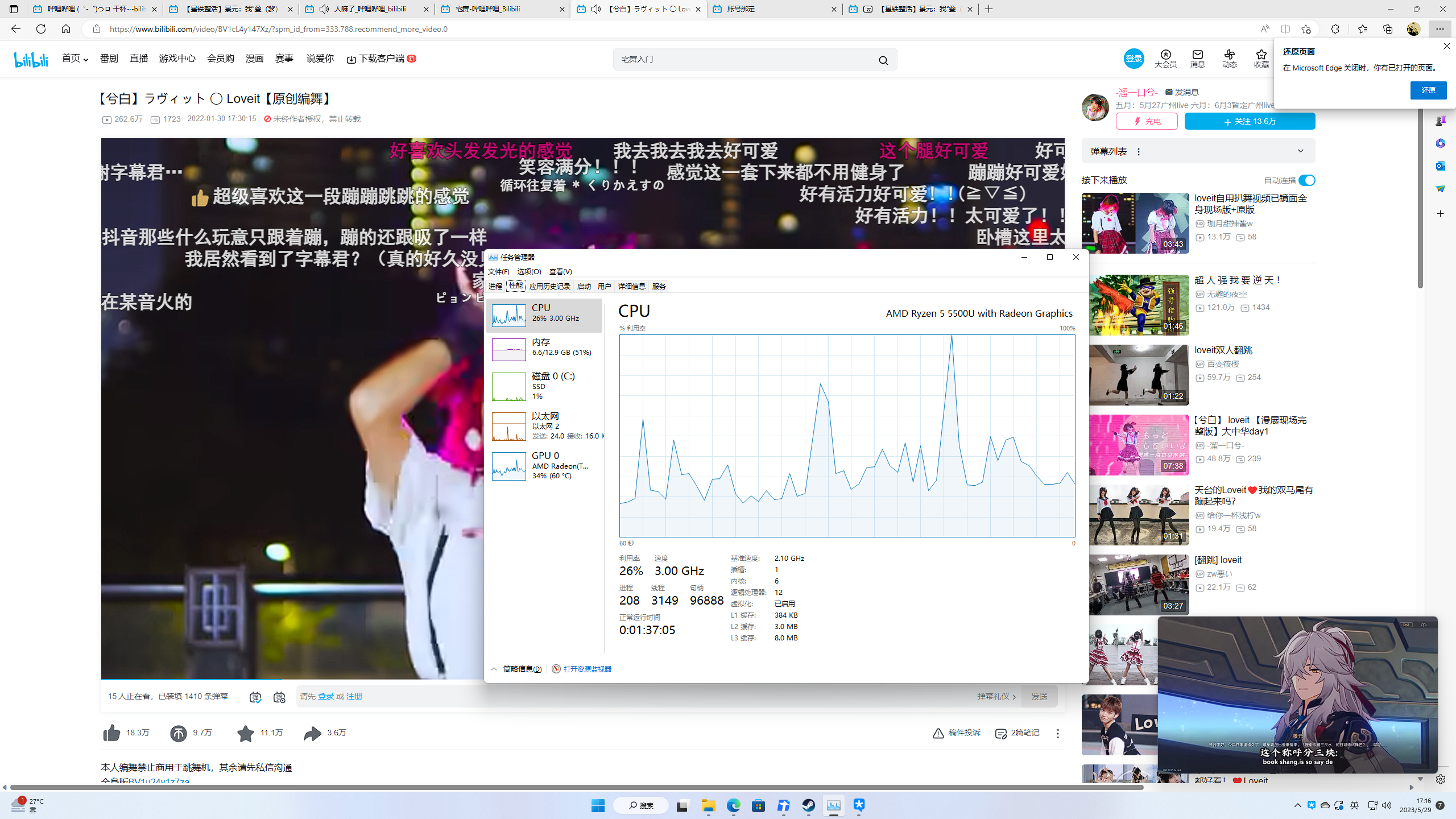
Task: Mute the Loveit video browser tab
Action: click(596, 9)
